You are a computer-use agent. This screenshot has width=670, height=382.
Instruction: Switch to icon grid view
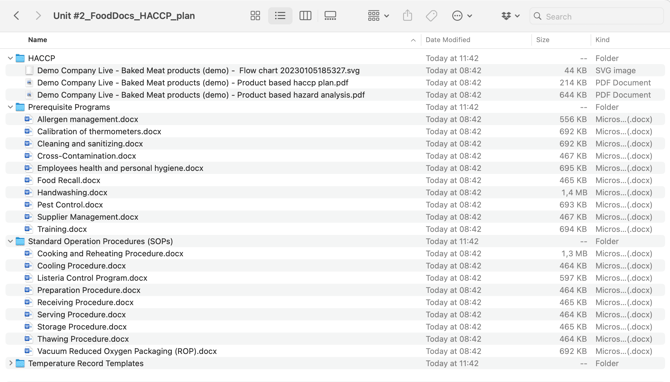(x=255, y=16)
